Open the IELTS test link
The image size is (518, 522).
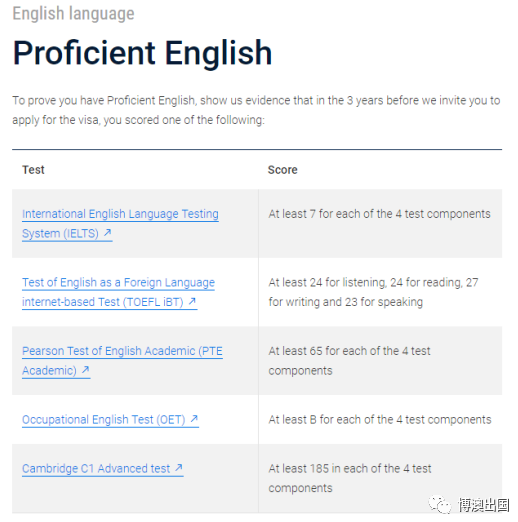pyautogui.click(x=120, y=223)
